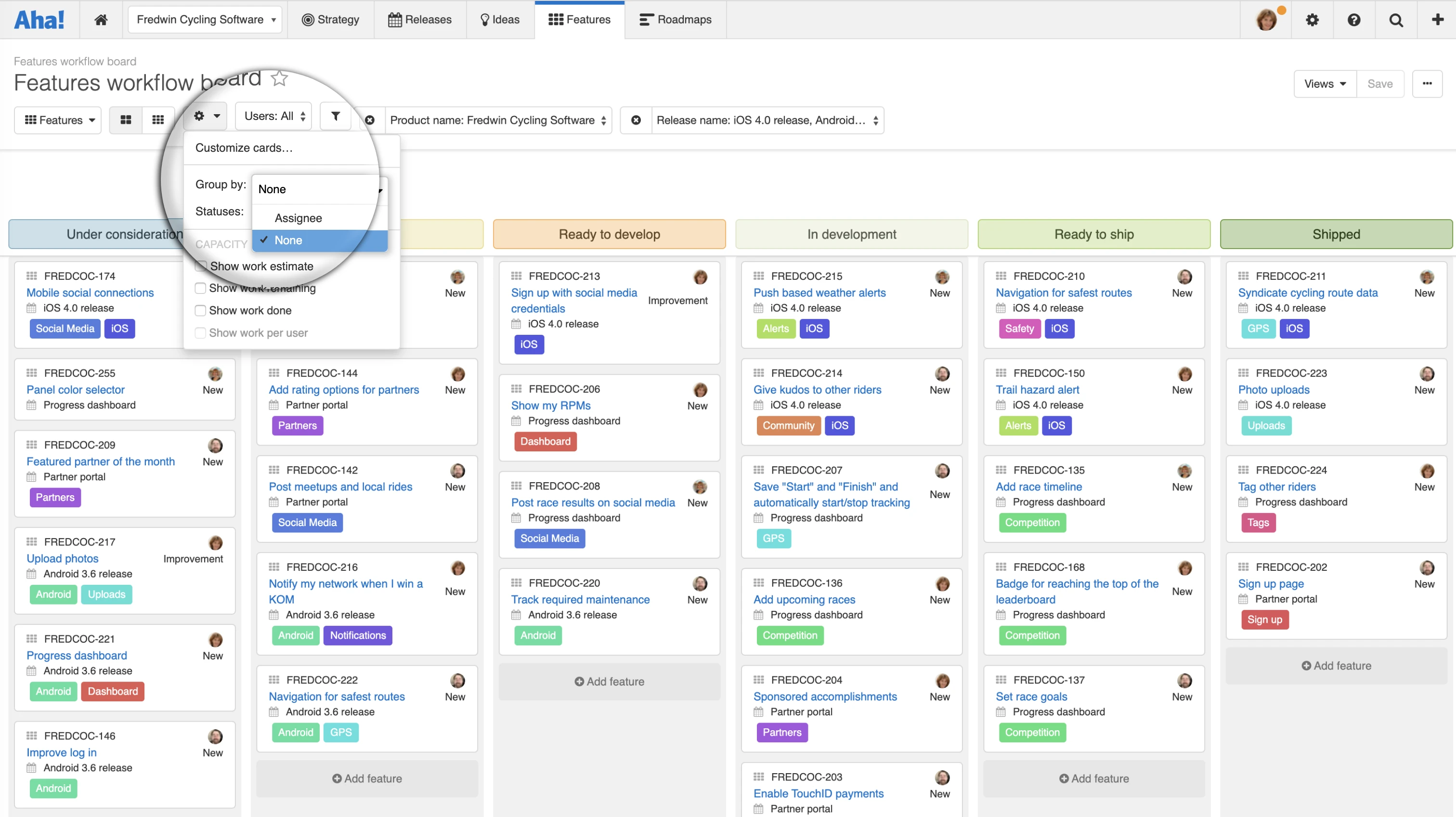The image size is (1456, 817).
Task: Click Add feature under Ready to develop
Action: click(609, 681)
